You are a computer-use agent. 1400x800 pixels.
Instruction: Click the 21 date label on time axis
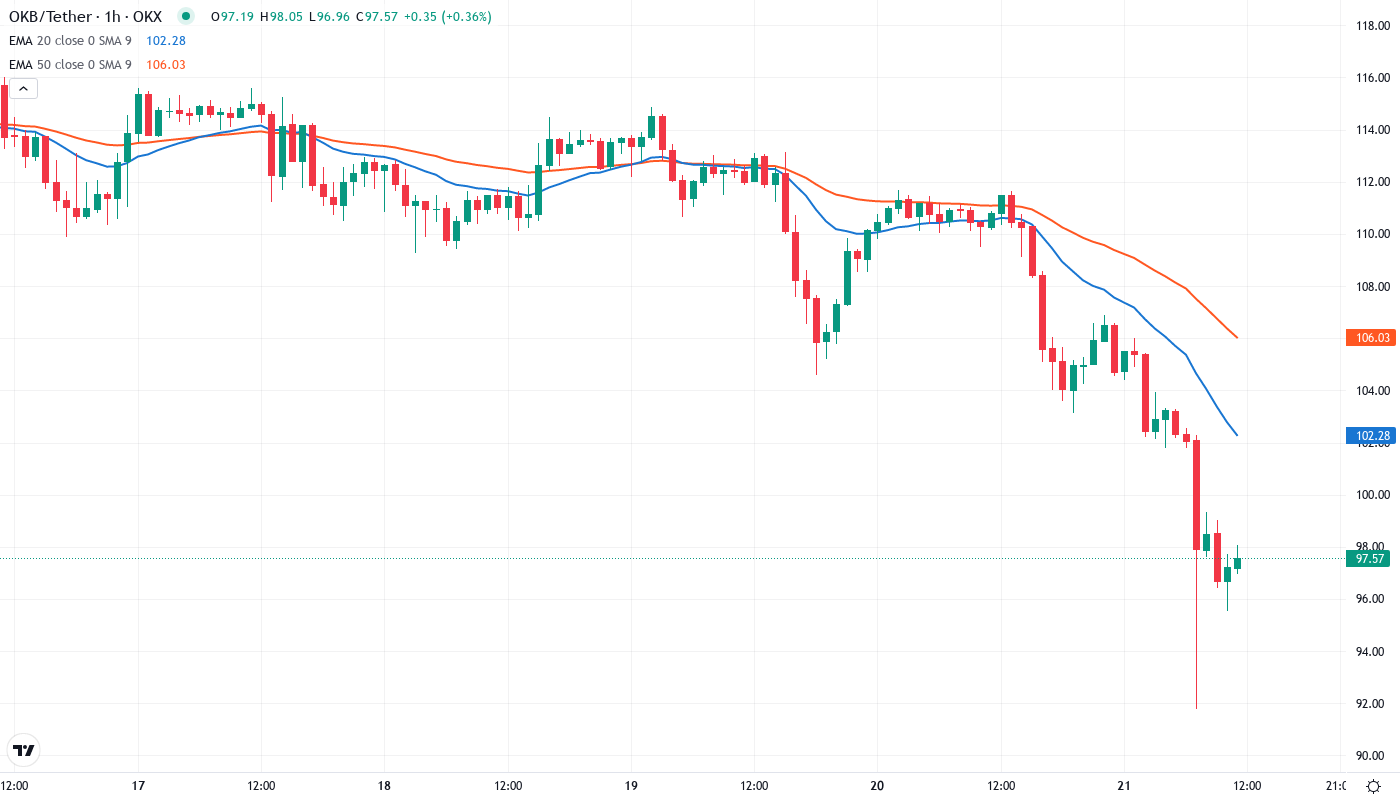point(1124,786)
